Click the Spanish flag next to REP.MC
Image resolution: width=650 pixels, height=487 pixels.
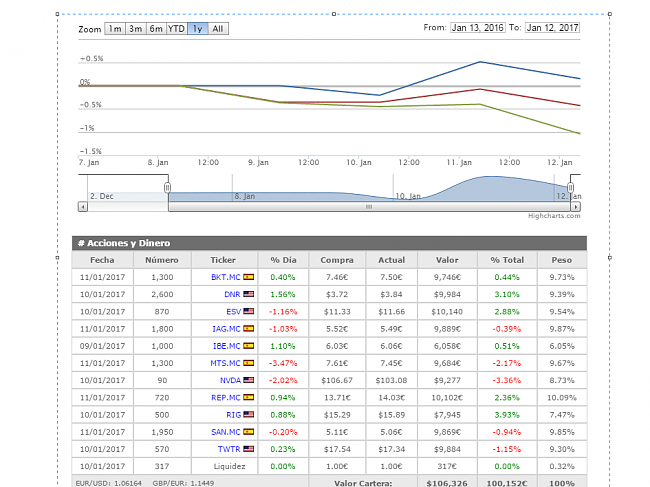(248, 397)
